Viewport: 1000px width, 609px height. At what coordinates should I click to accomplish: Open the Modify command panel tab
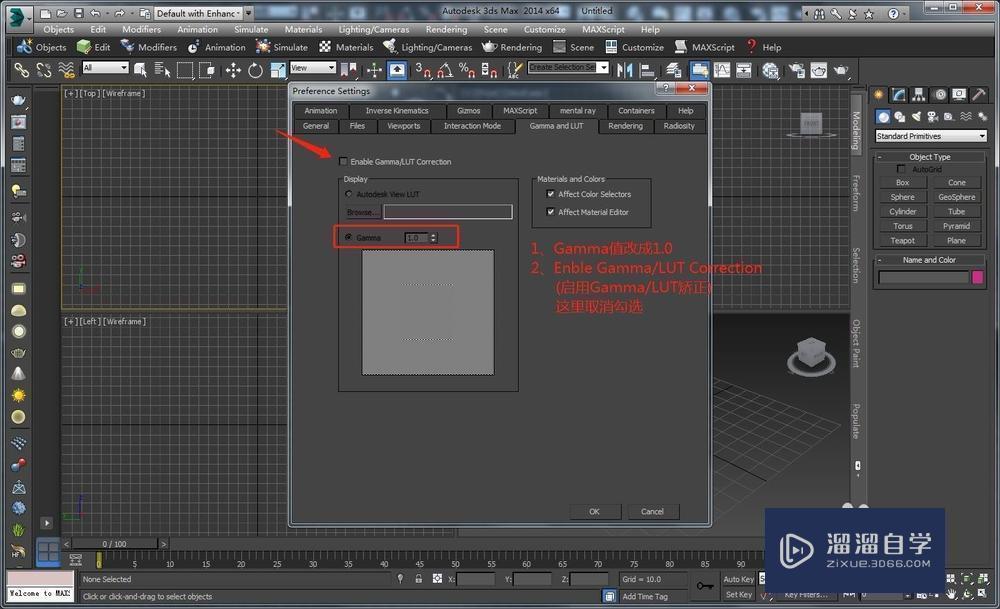(x=899, y=95)
